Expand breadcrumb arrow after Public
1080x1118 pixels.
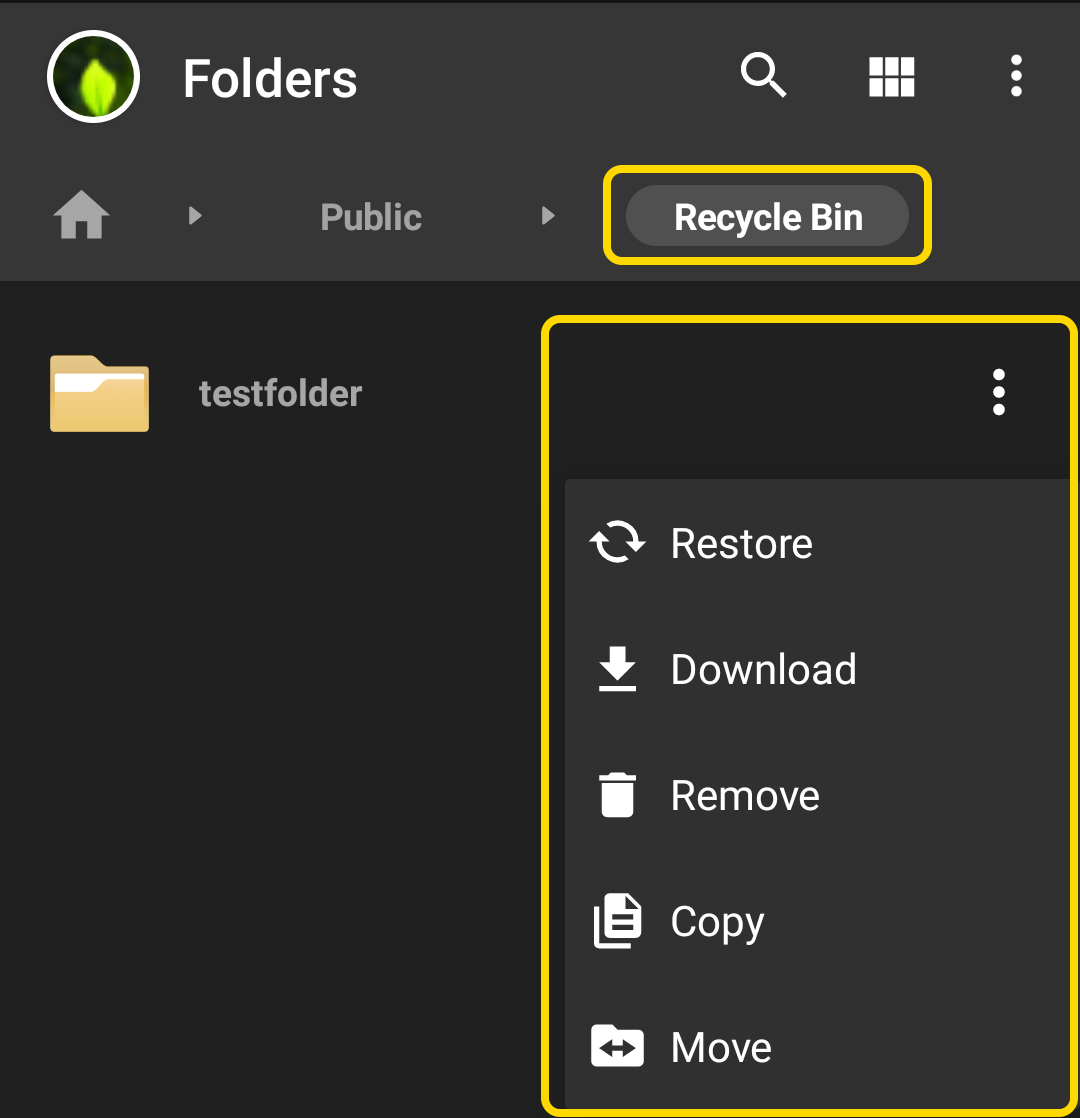tap(547, 215)
